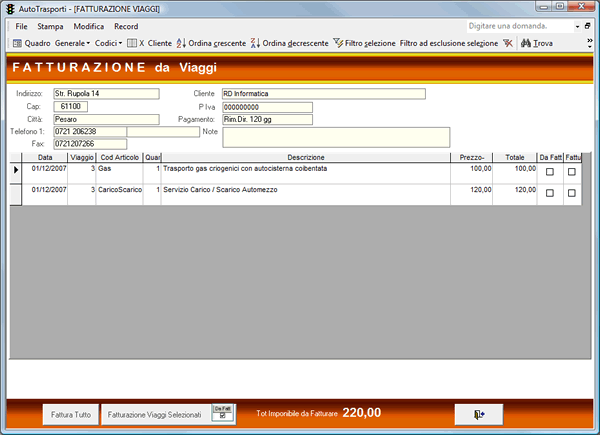Click the Quadro form icon in toolbar
The height and width of the screenshot is (435, 600).
[x=17, y=43]
